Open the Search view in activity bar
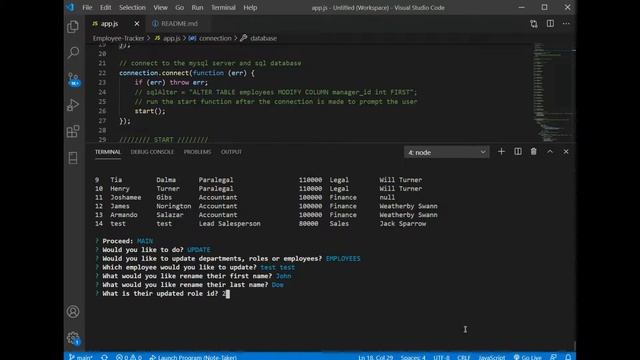Viewport: 640px width, 360px height. (x=73, y=52)
